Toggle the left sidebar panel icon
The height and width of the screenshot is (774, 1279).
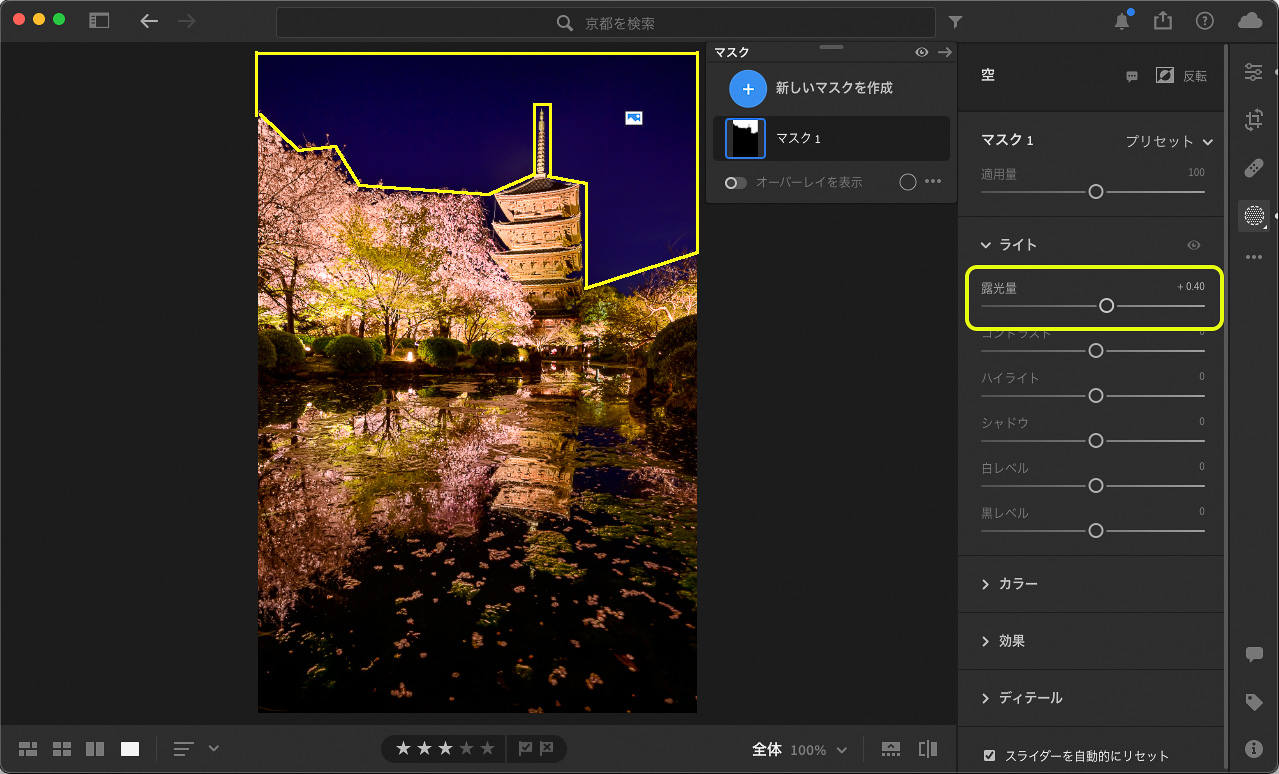tap(99, 20)
